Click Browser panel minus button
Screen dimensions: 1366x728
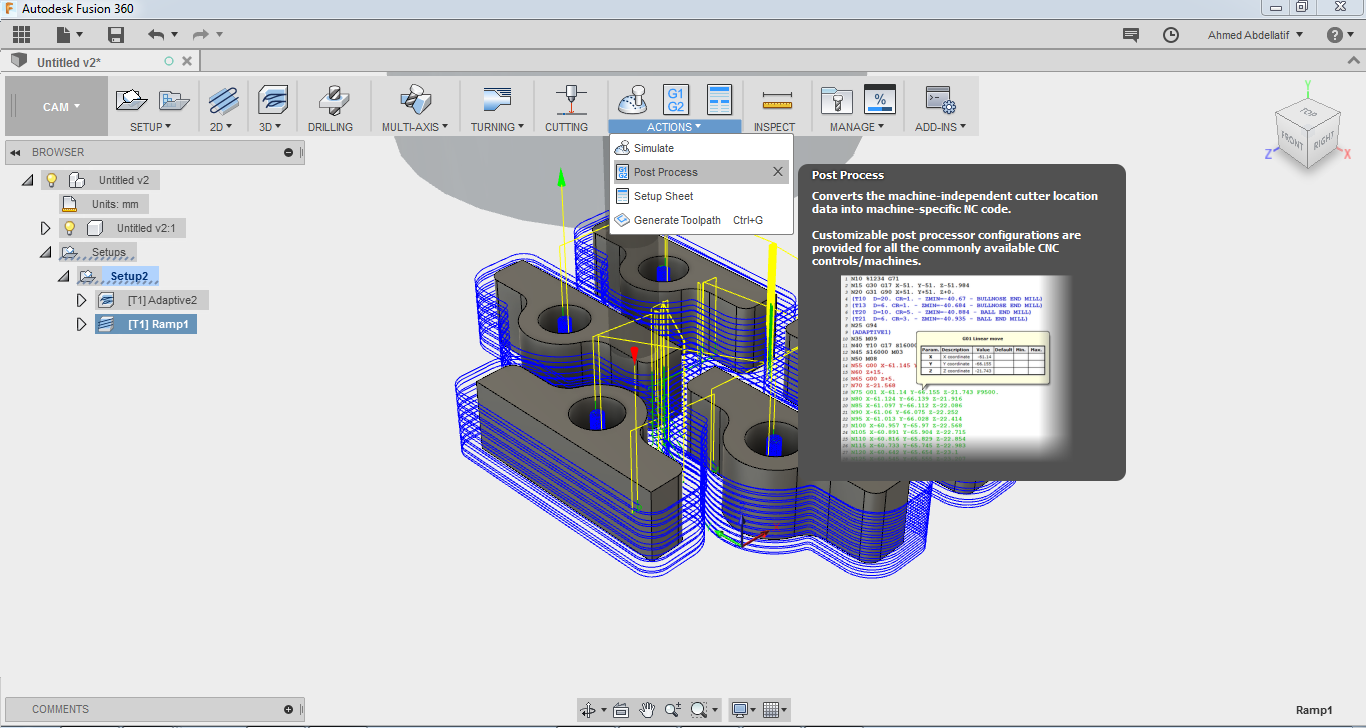(x=289, y=152)
